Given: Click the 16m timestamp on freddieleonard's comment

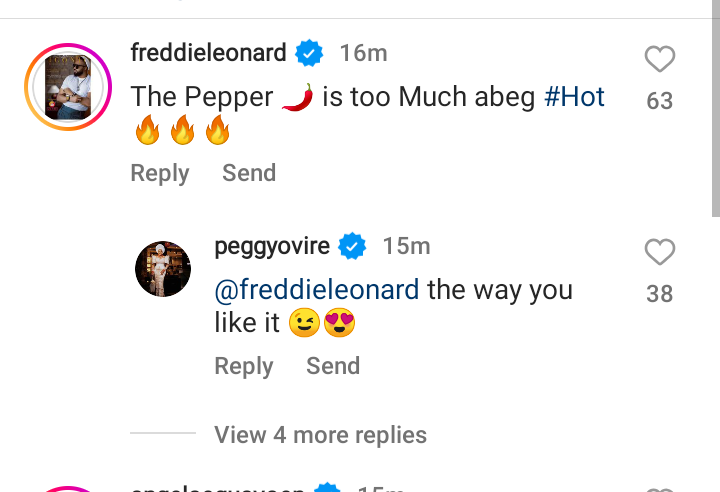Looking at the screenshot, I should pos(364,53).
